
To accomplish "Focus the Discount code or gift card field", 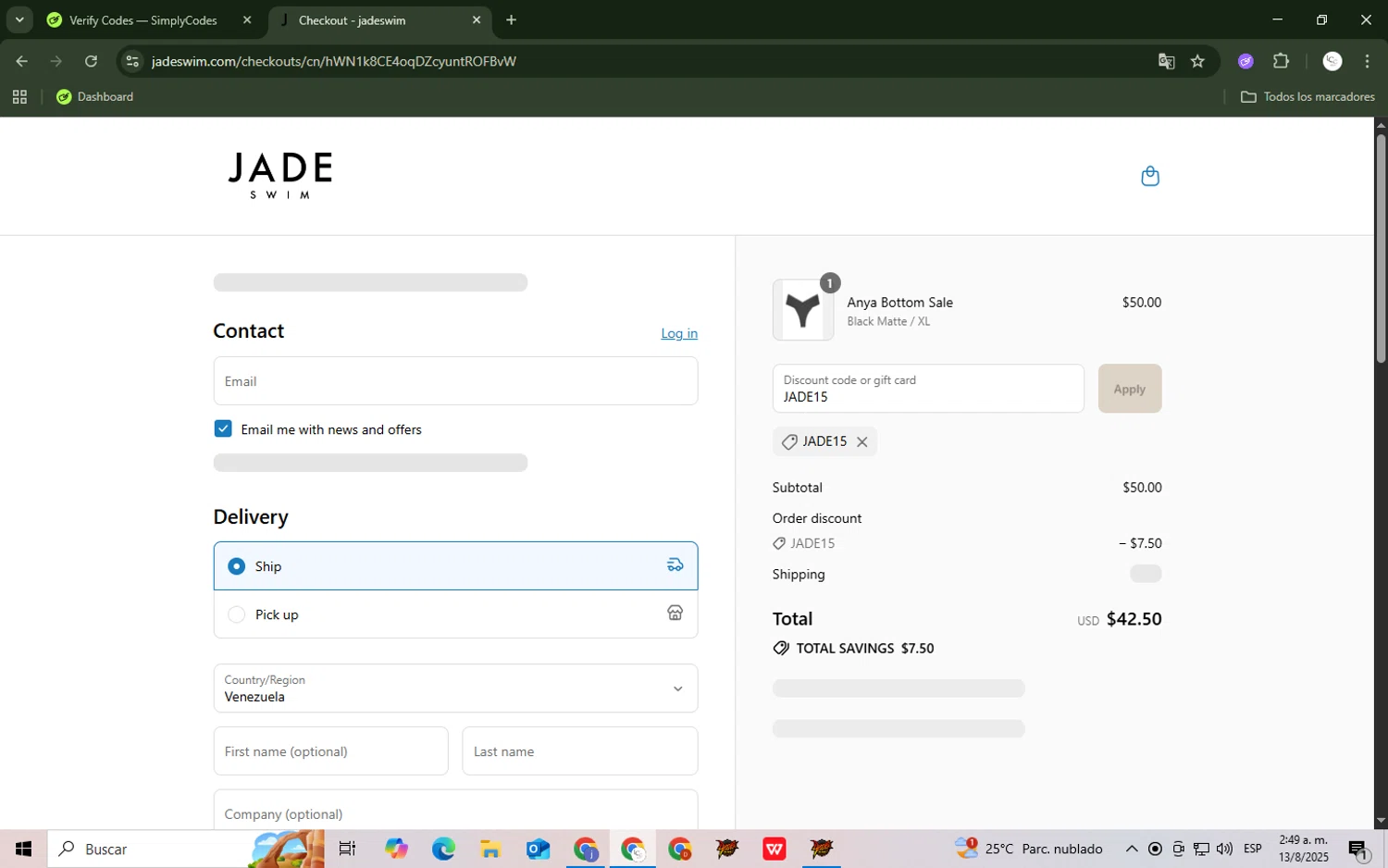I will 928,389.
